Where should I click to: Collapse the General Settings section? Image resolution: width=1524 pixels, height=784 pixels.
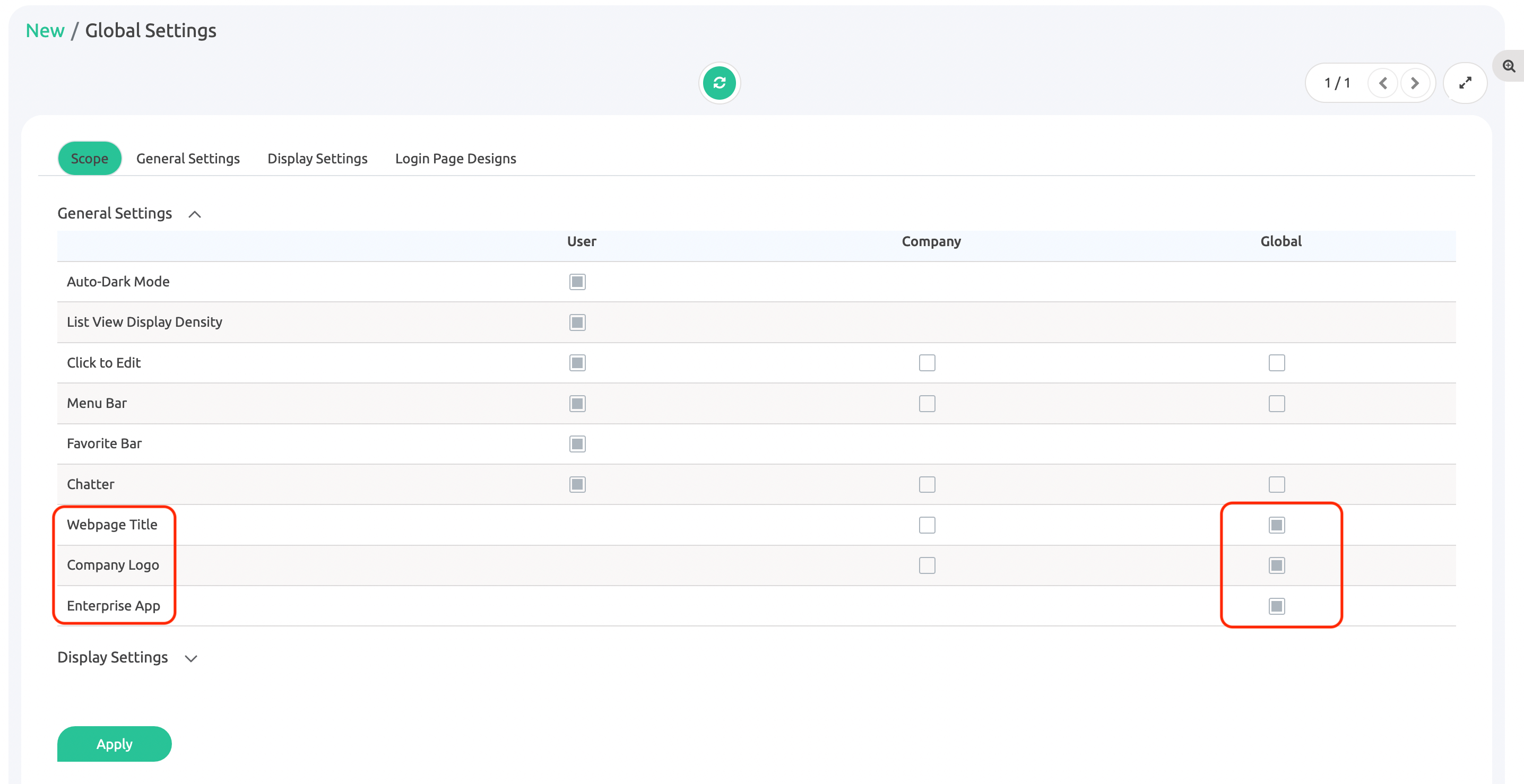[x=195, y=214]
